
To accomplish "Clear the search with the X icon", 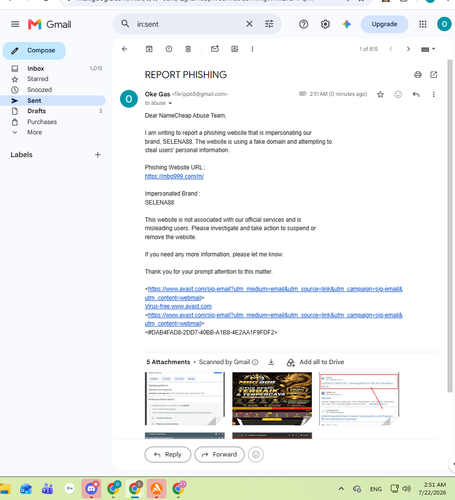I will (249, 24).
